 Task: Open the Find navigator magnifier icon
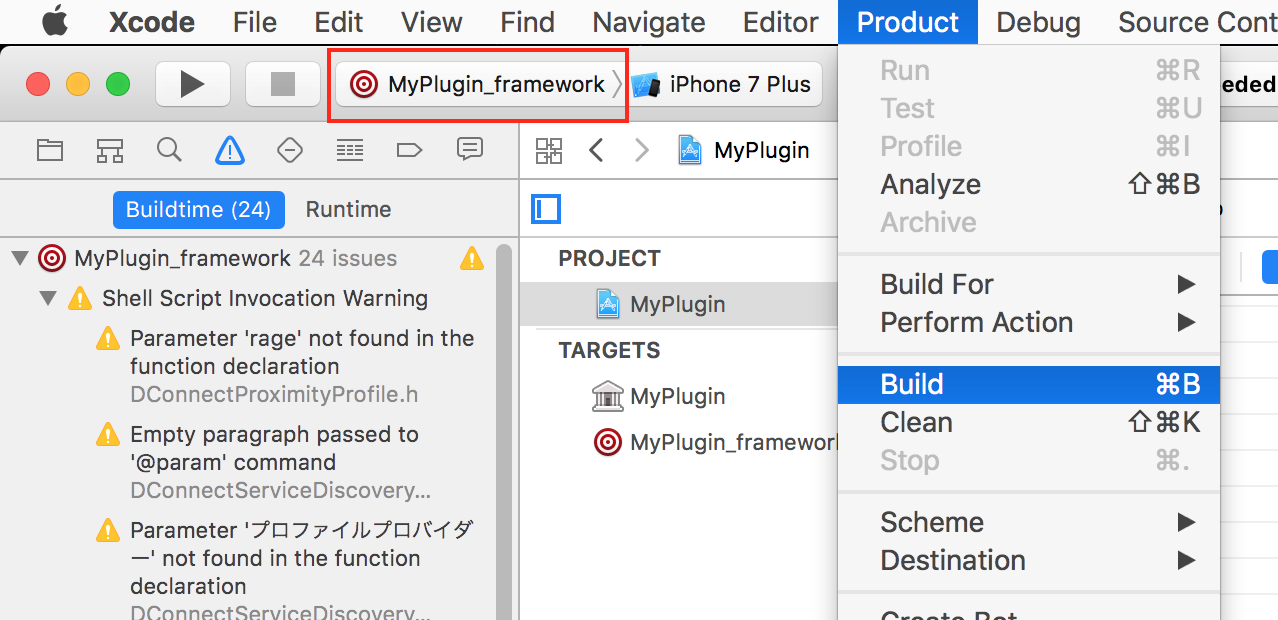pyautogui.click(x=170, y=151)
